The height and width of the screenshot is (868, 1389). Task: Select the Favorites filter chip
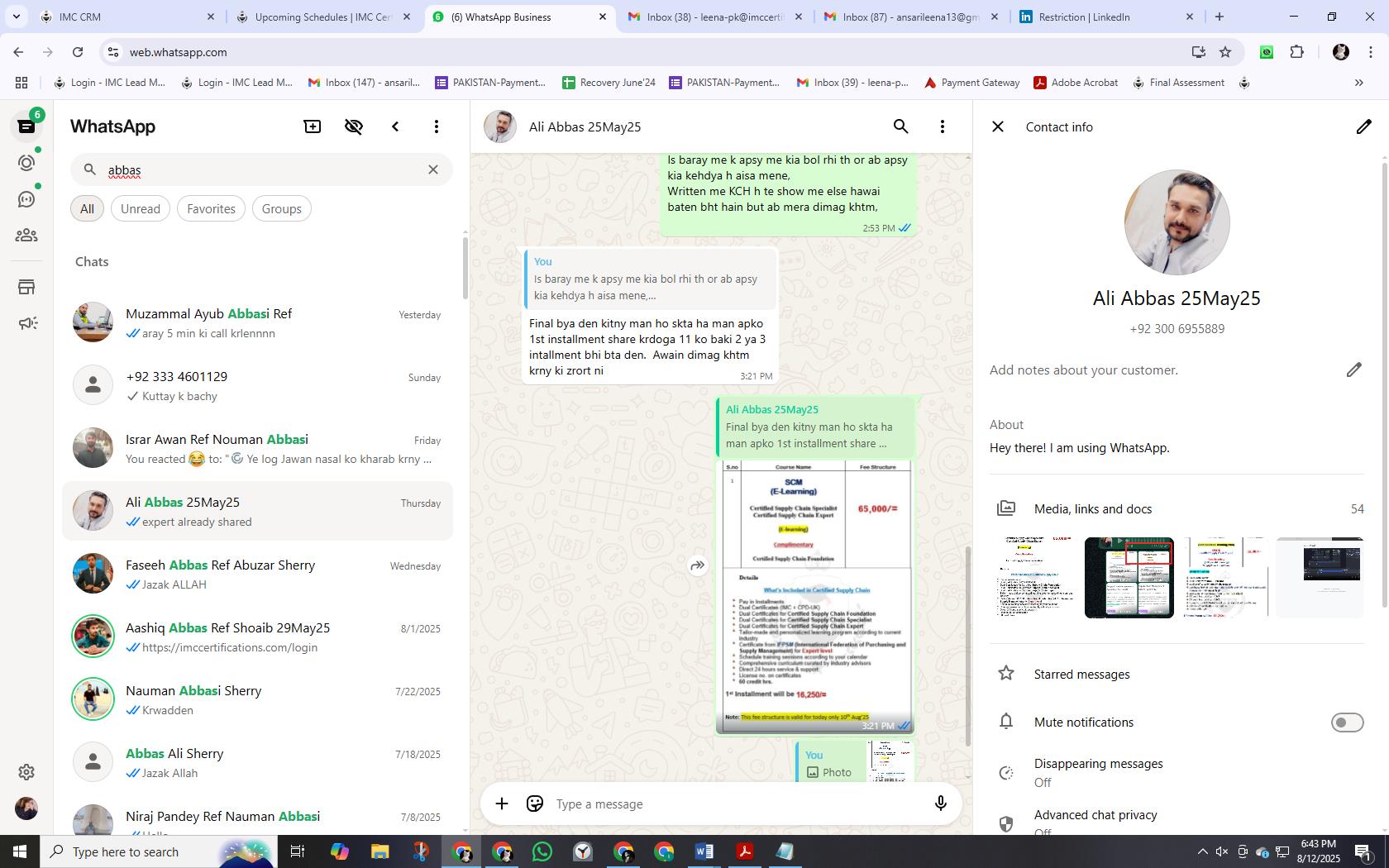[211, 208]
